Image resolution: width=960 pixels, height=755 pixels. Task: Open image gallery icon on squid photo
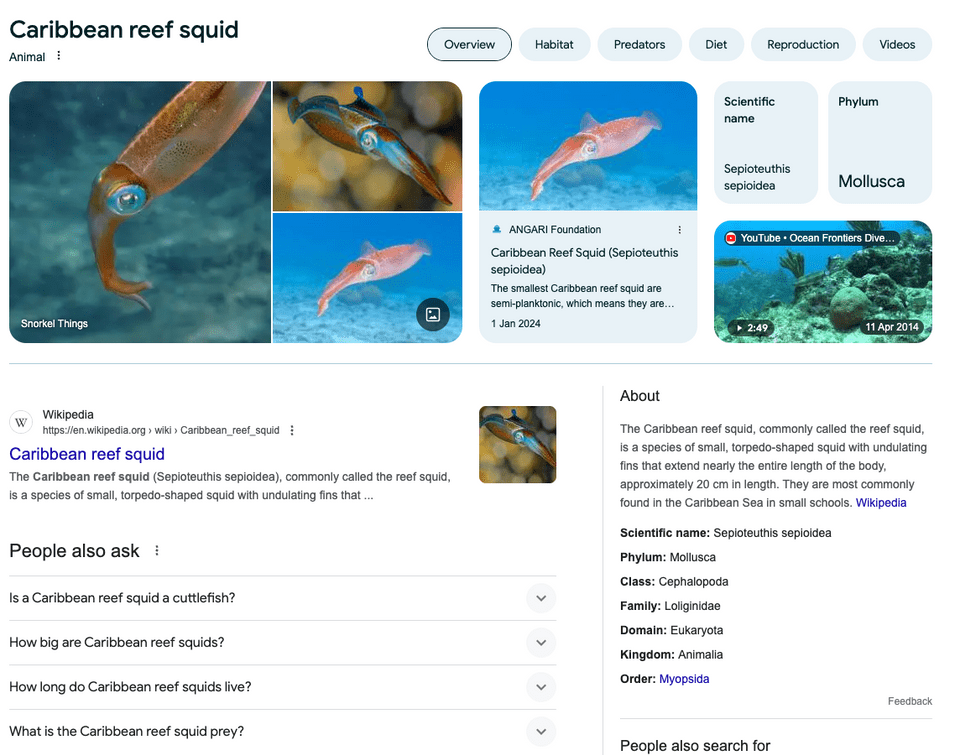[x=433, y=314]
